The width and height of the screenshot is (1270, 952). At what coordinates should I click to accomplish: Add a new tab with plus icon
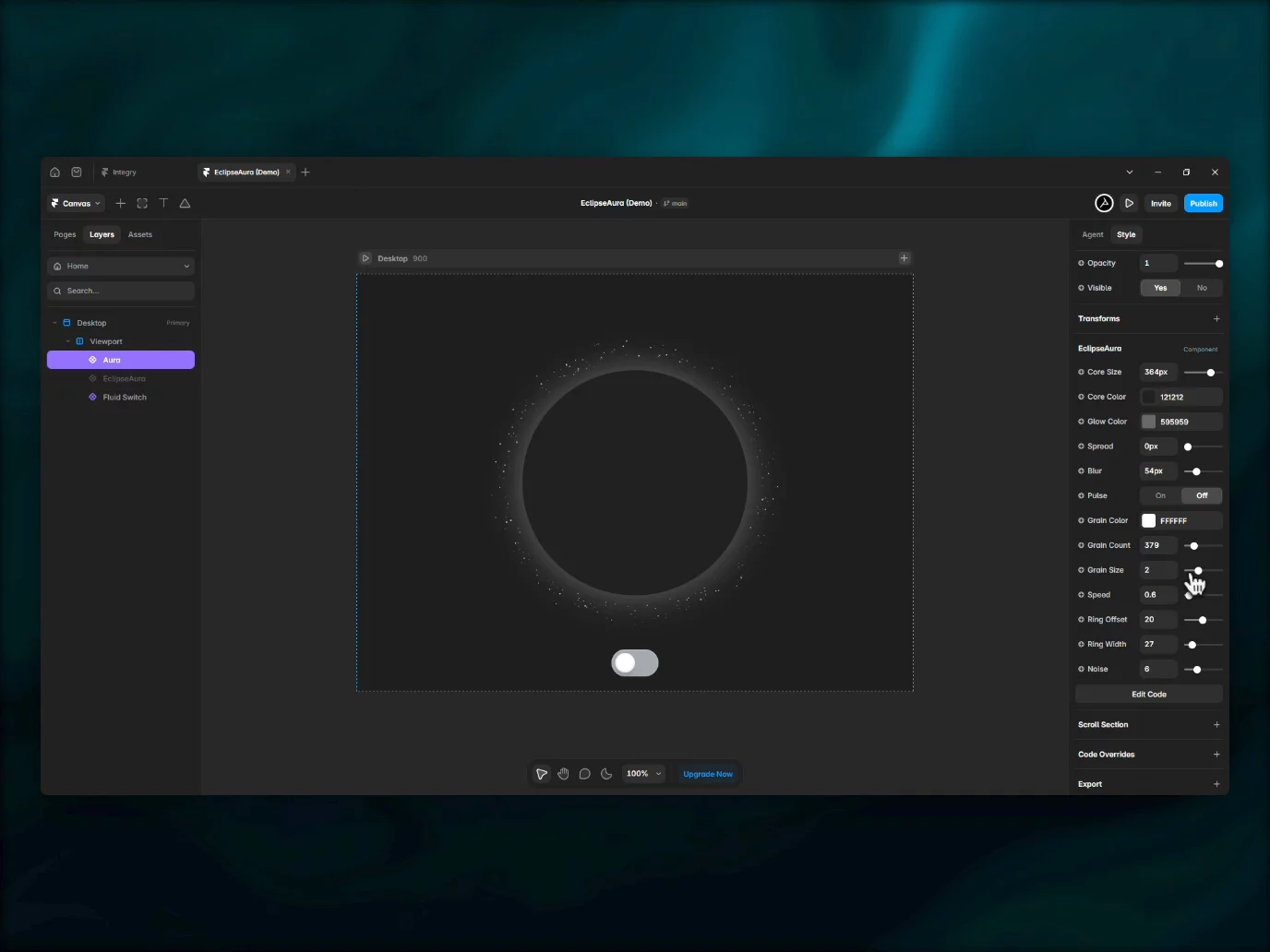[306, 173]
